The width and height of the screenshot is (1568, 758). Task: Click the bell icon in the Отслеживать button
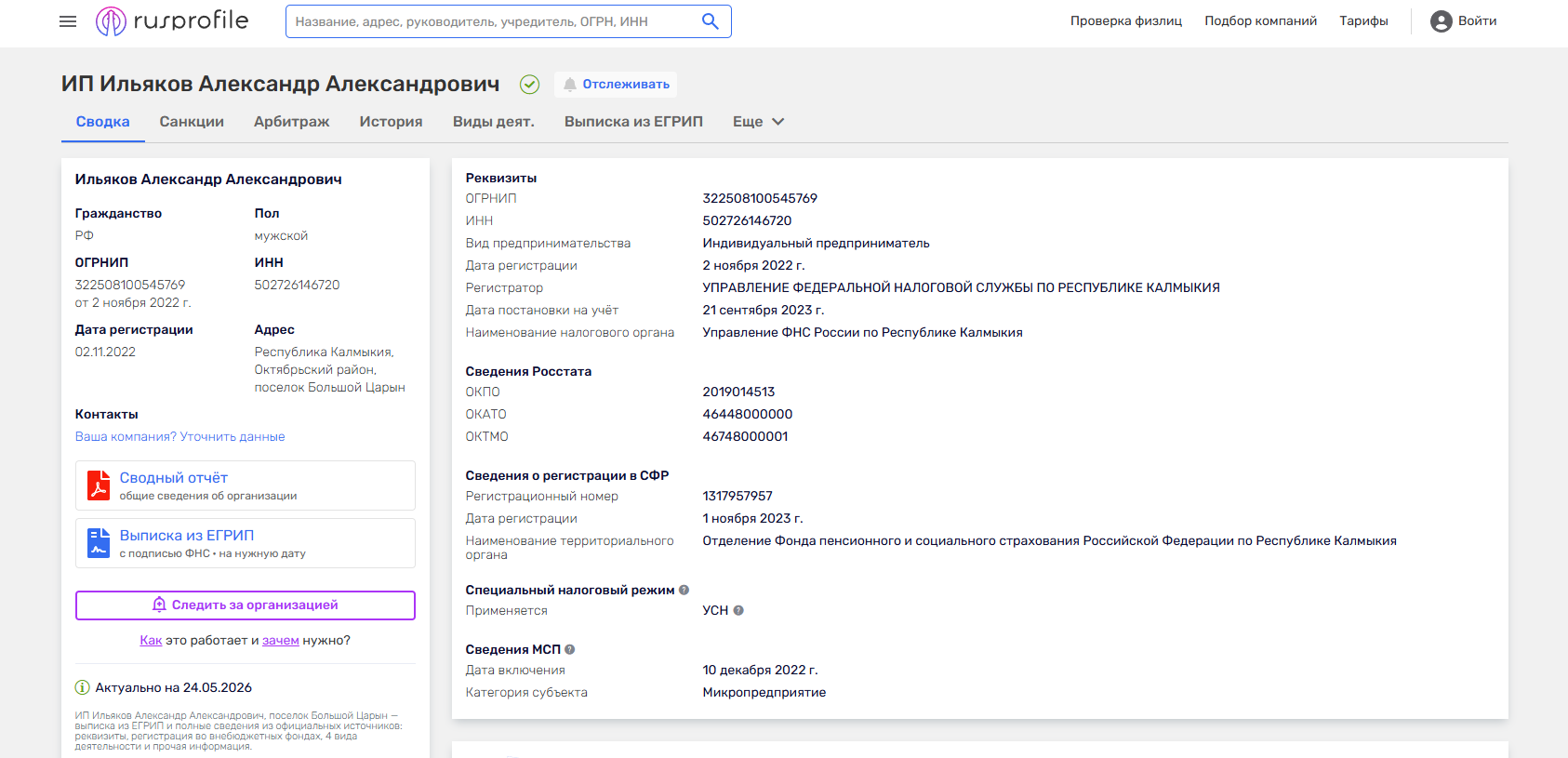[x=570, y=85]
